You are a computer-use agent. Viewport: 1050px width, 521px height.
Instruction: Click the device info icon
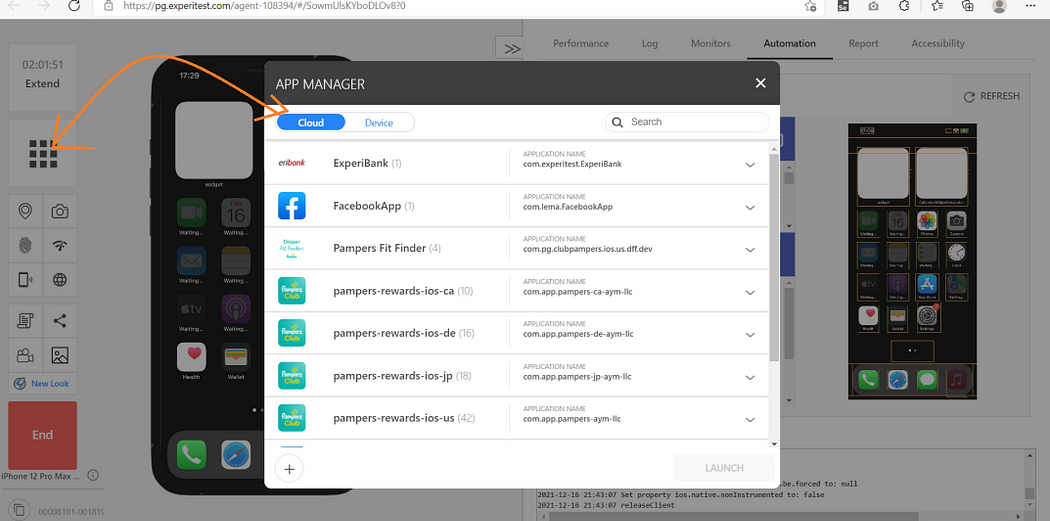tap(93, 475)
